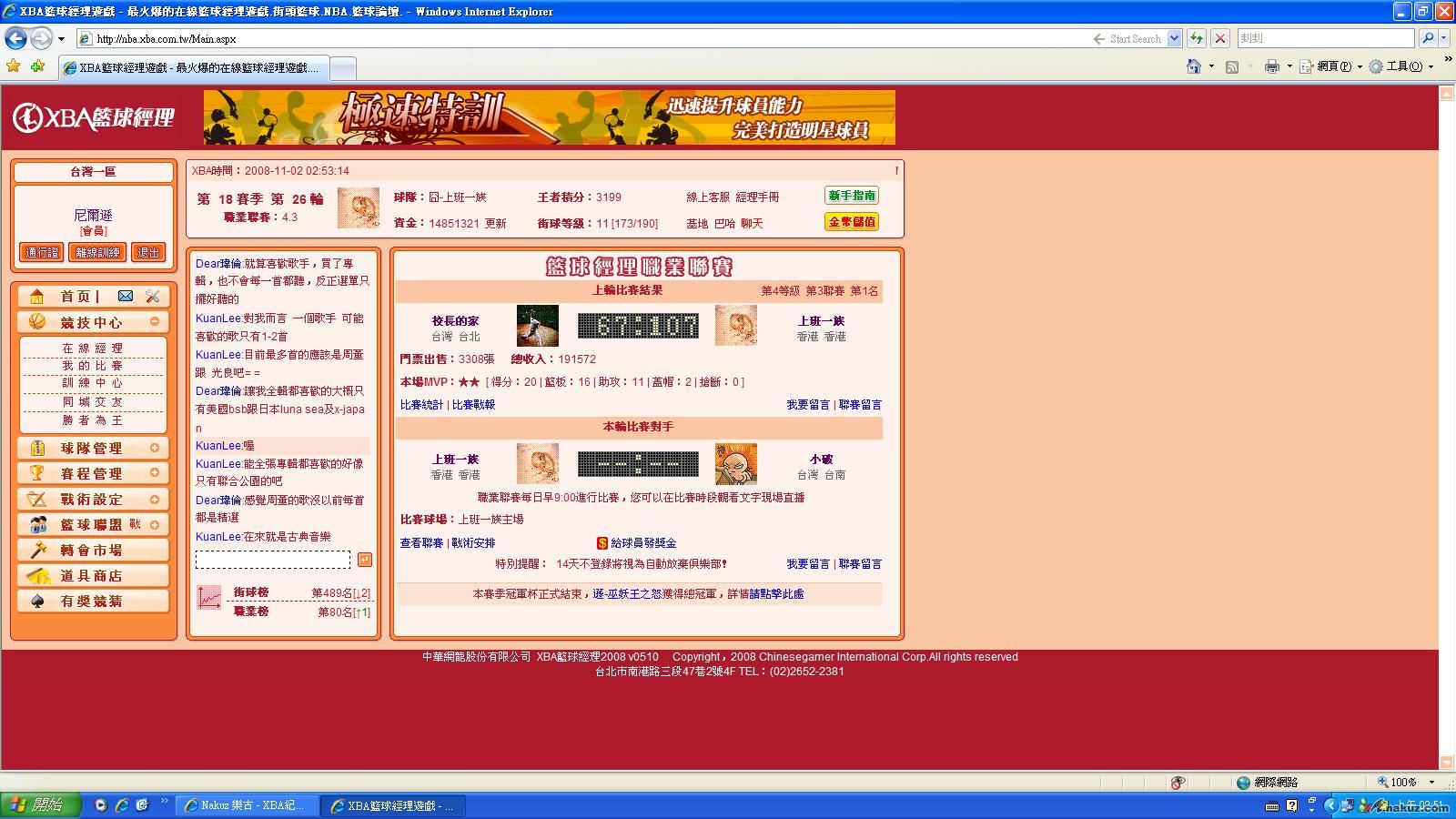This screenshot has height=819, width=1456.
Task: Collapse the 競技中心 section with minus toggle
Action: coord(155,322)
